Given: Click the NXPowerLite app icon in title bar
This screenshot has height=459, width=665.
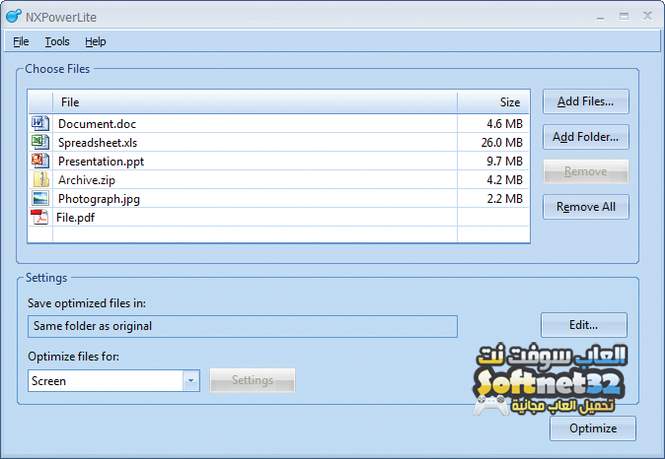Looking at the screenshot, I should pos(14,17).
